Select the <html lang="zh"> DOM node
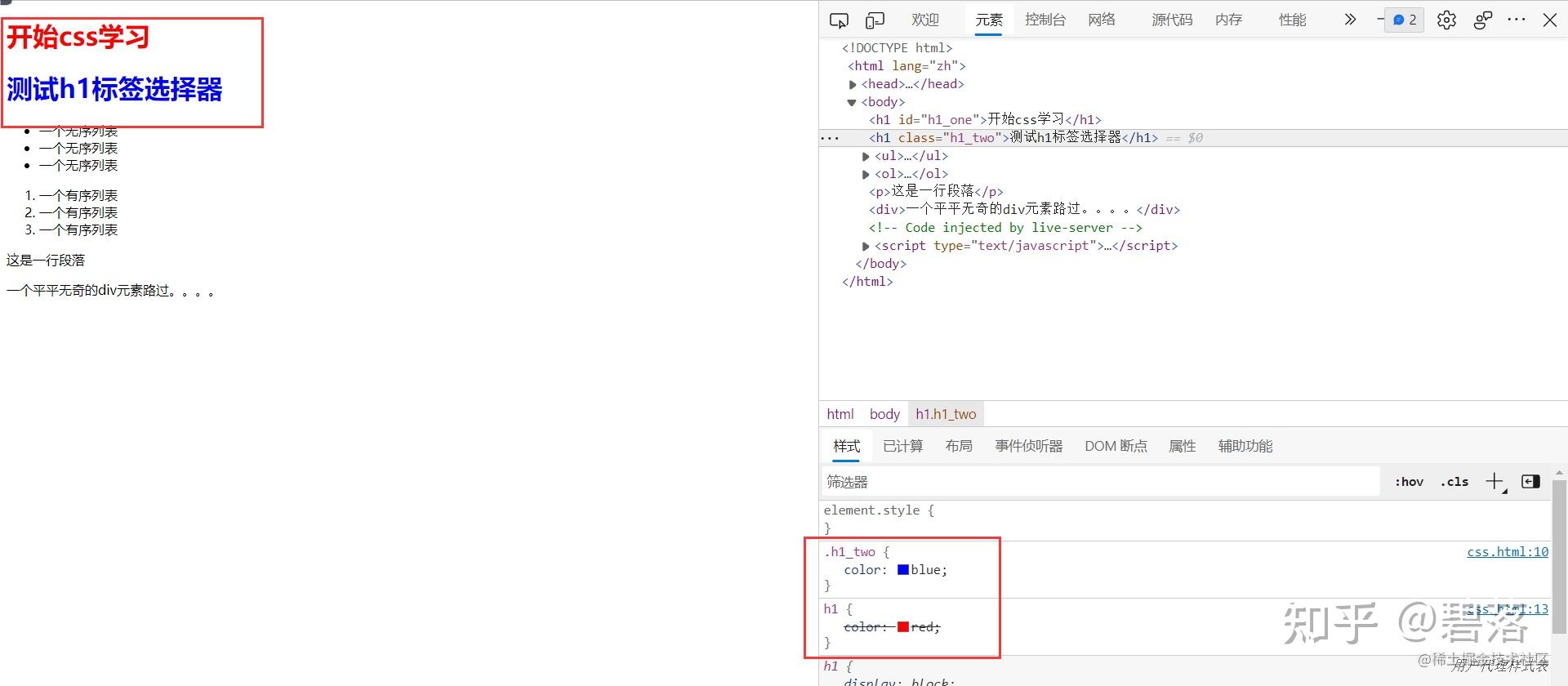Viewport: 1568px width, 686px height. tap(906, 66)
